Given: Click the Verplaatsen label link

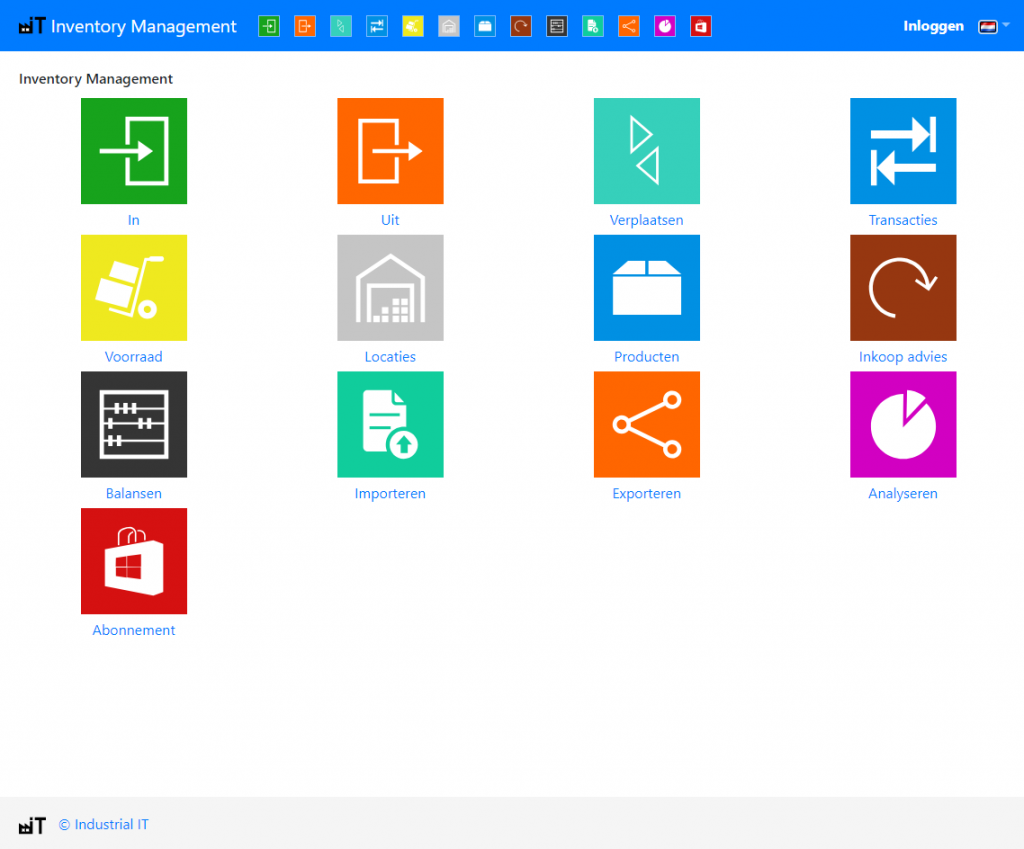Looking at the screenshot, I should point(647,220).
